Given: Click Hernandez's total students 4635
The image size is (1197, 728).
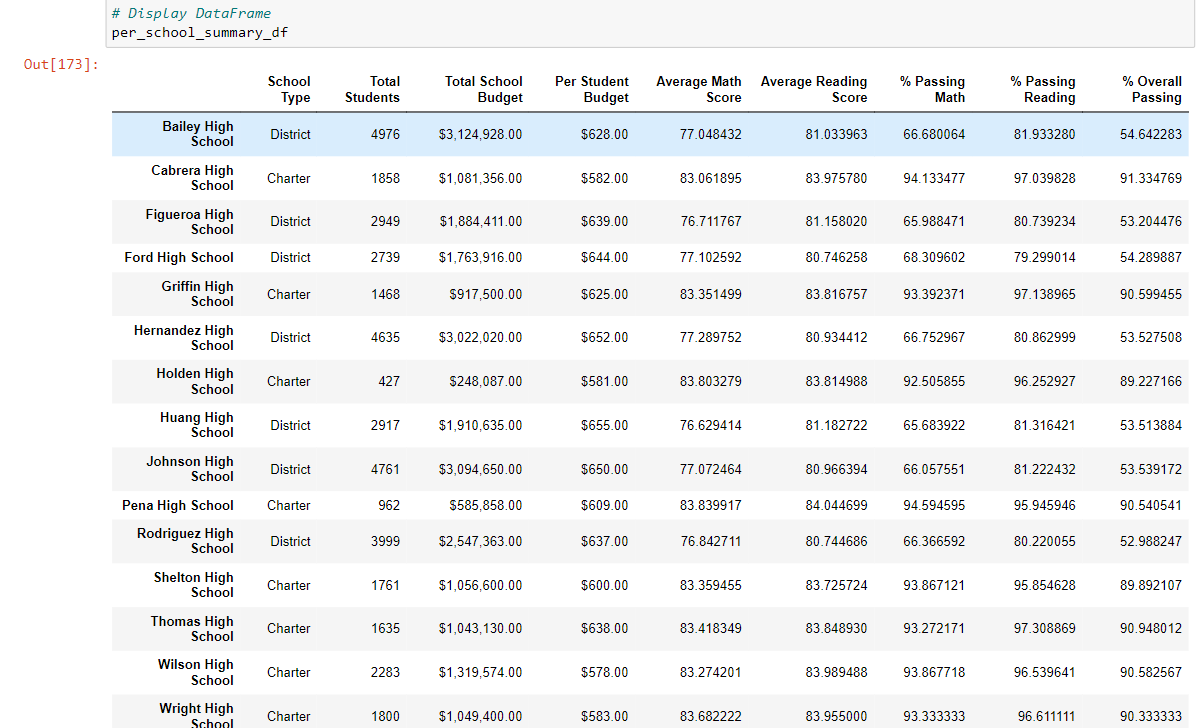Looking at the screenshot, I should click(386, 337).
